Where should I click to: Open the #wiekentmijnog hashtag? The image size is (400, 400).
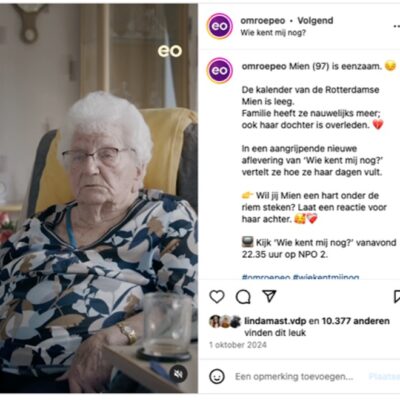[x=326, y=277]
